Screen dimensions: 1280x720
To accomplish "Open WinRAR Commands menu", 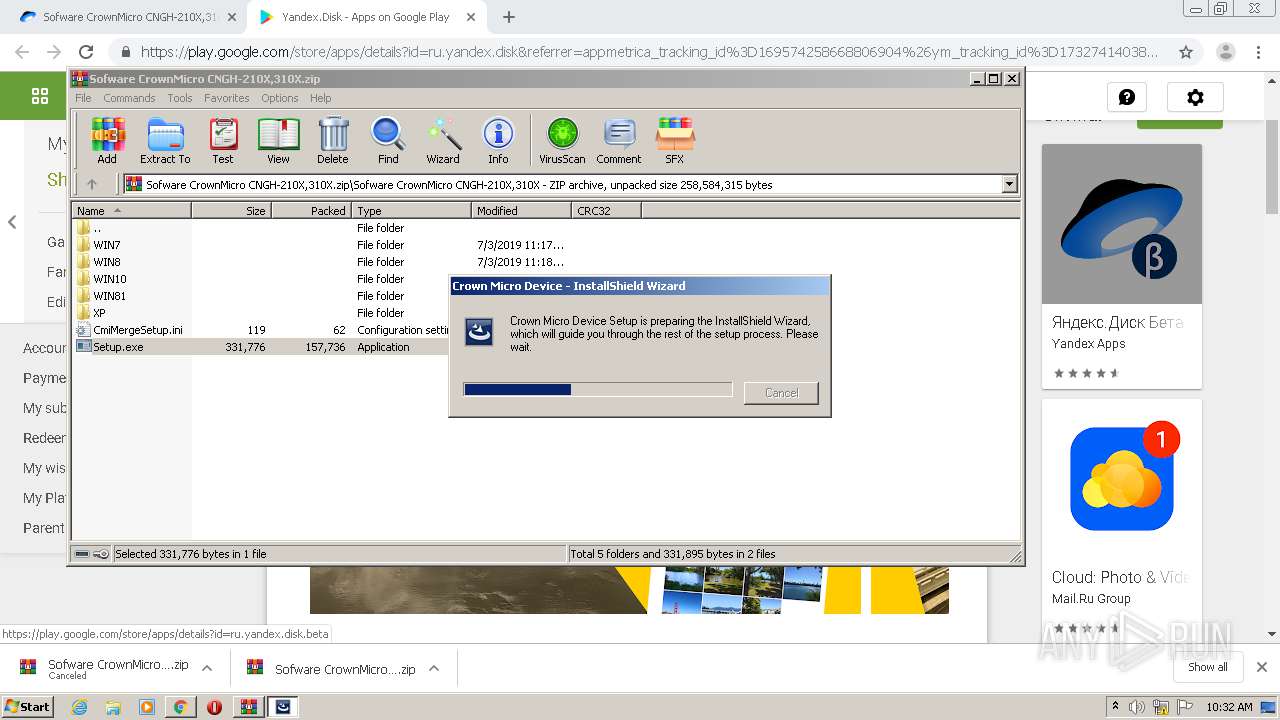I will (x=129, y=98).
